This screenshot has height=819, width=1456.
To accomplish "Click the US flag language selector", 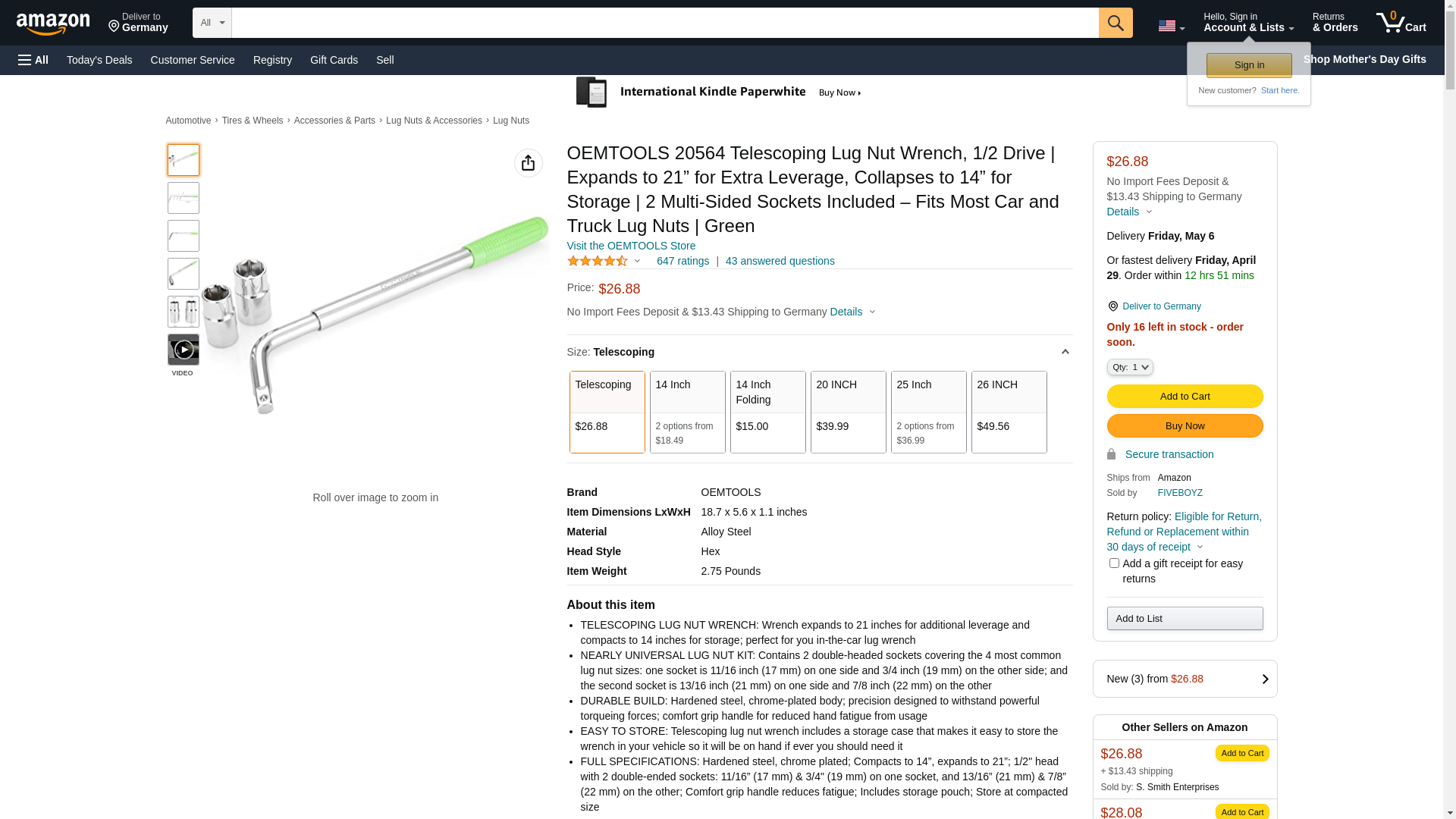I will tap(1170, 26).
